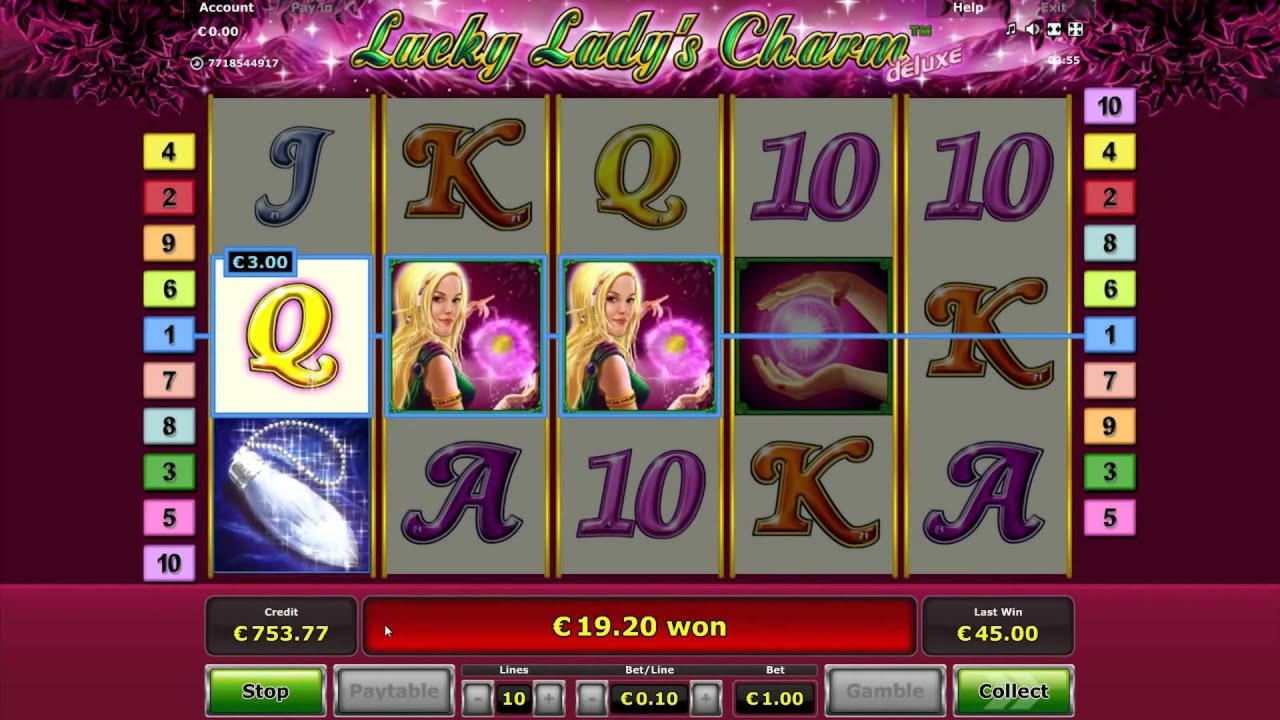Click the red €19.20 won bar
Image resolution: width=1280 pixels, height=720 pixels.
(x=639, y=627)
